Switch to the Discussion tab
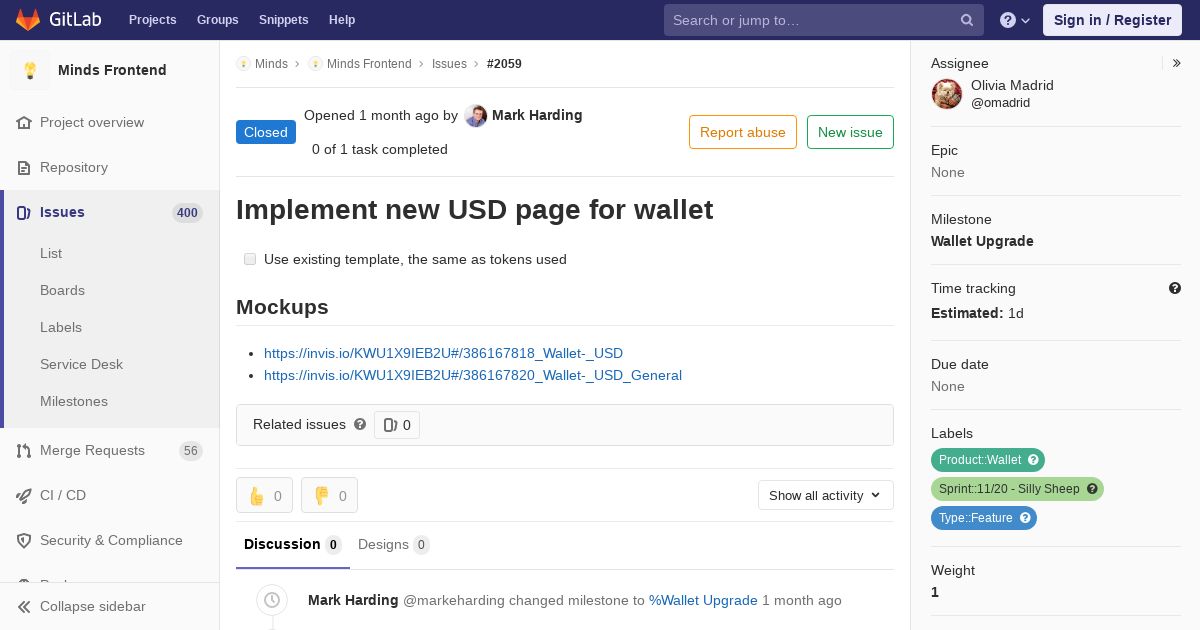Screen dimensions: 1200x630 [293, 545]
